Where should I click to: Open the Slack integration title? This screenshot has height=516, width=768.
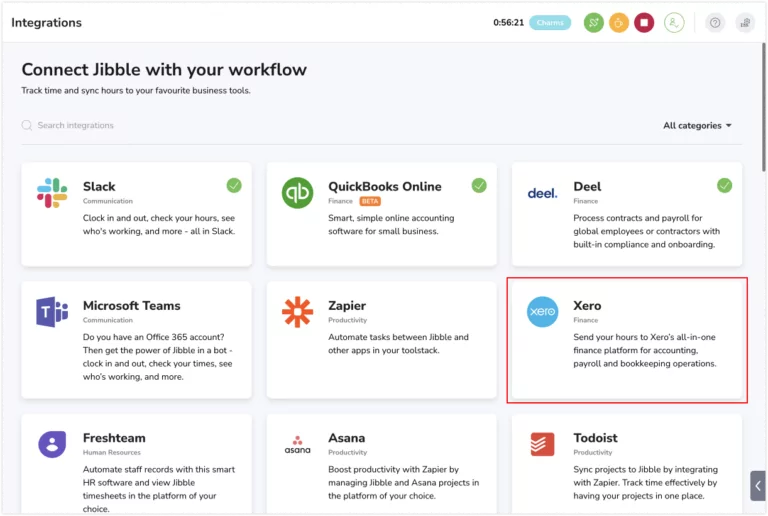pos(99,187)
